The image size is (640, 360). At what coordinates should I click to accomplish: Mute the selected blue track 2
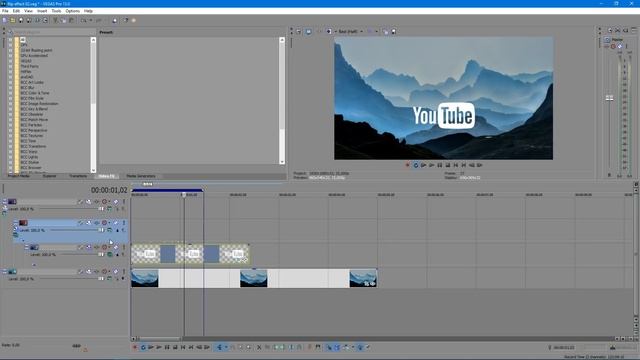[116, 223]
